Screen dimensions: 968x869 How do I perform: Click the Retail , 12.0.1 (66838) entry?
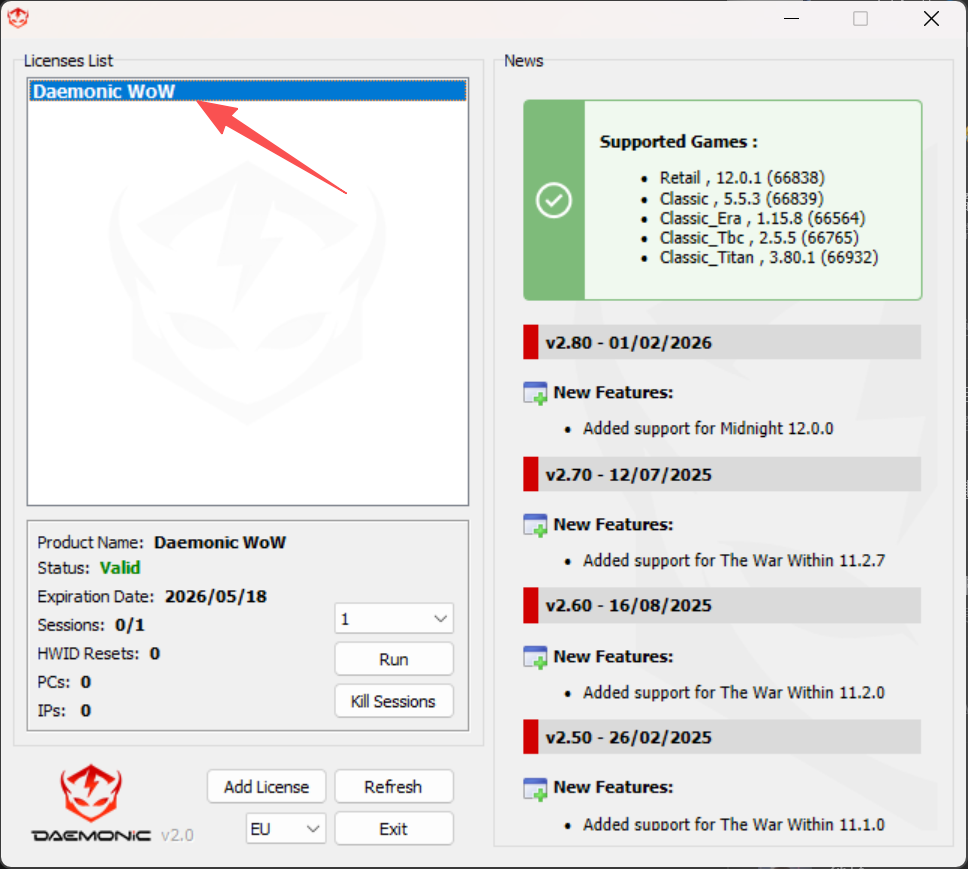742,178
